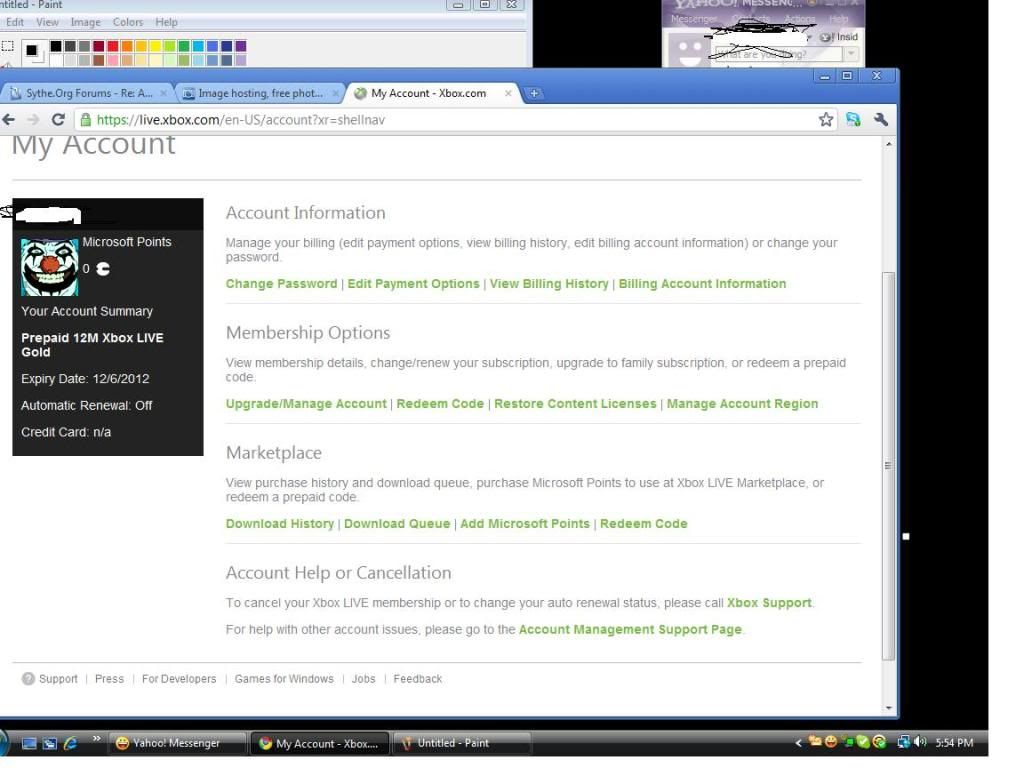Click Redeem Code under Membership Options
This screenshot has width=1024, height=768.
pyautogui.click(x=440, y=404)
